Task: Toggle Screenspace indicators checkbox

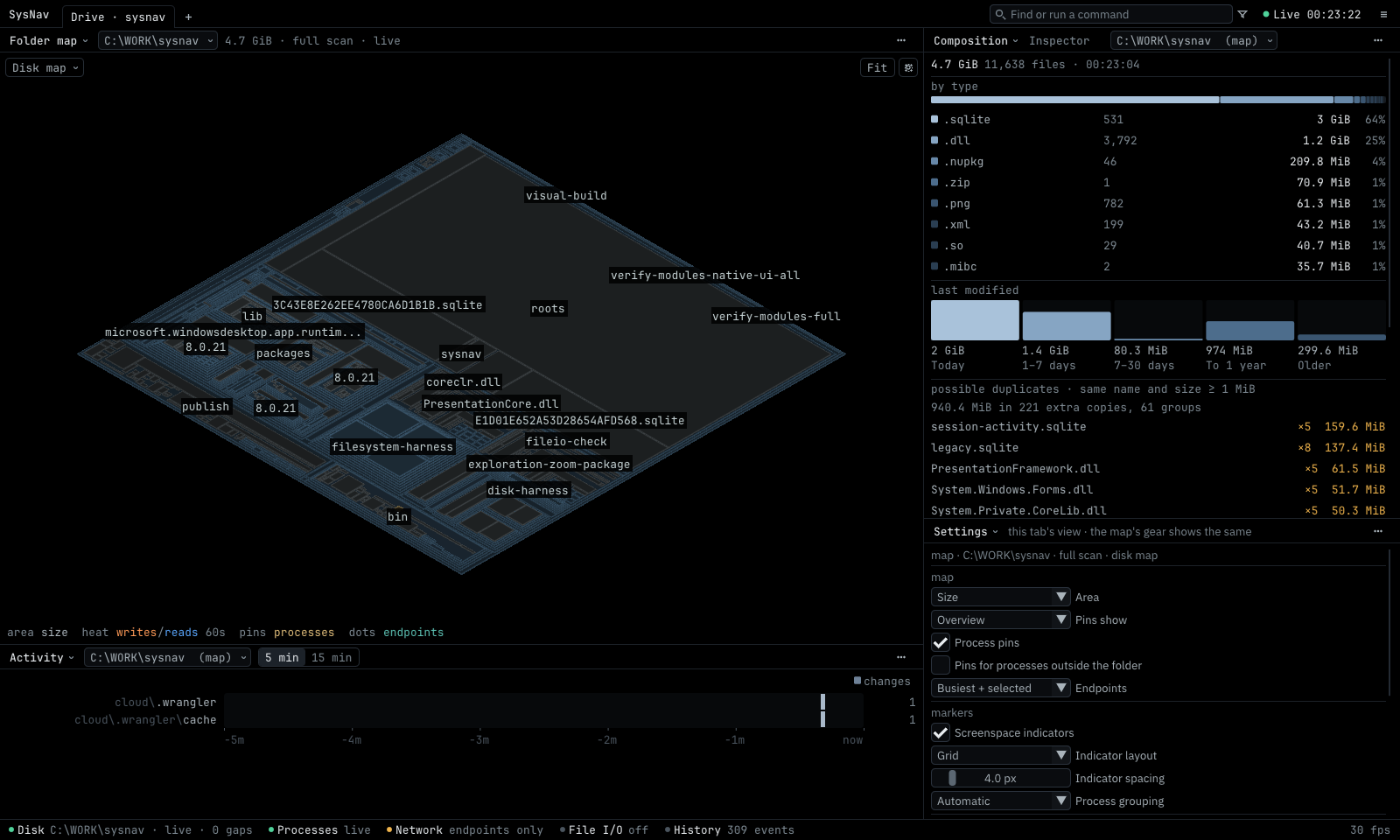Action: 941,732
